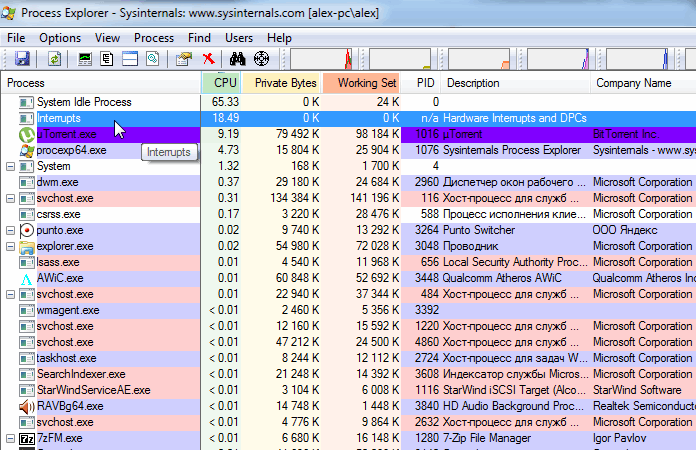Click the Igor Pavlov company name cell
Image resolution: width=696 pixels, height=450 pixels.
click(x=619, y=438)
